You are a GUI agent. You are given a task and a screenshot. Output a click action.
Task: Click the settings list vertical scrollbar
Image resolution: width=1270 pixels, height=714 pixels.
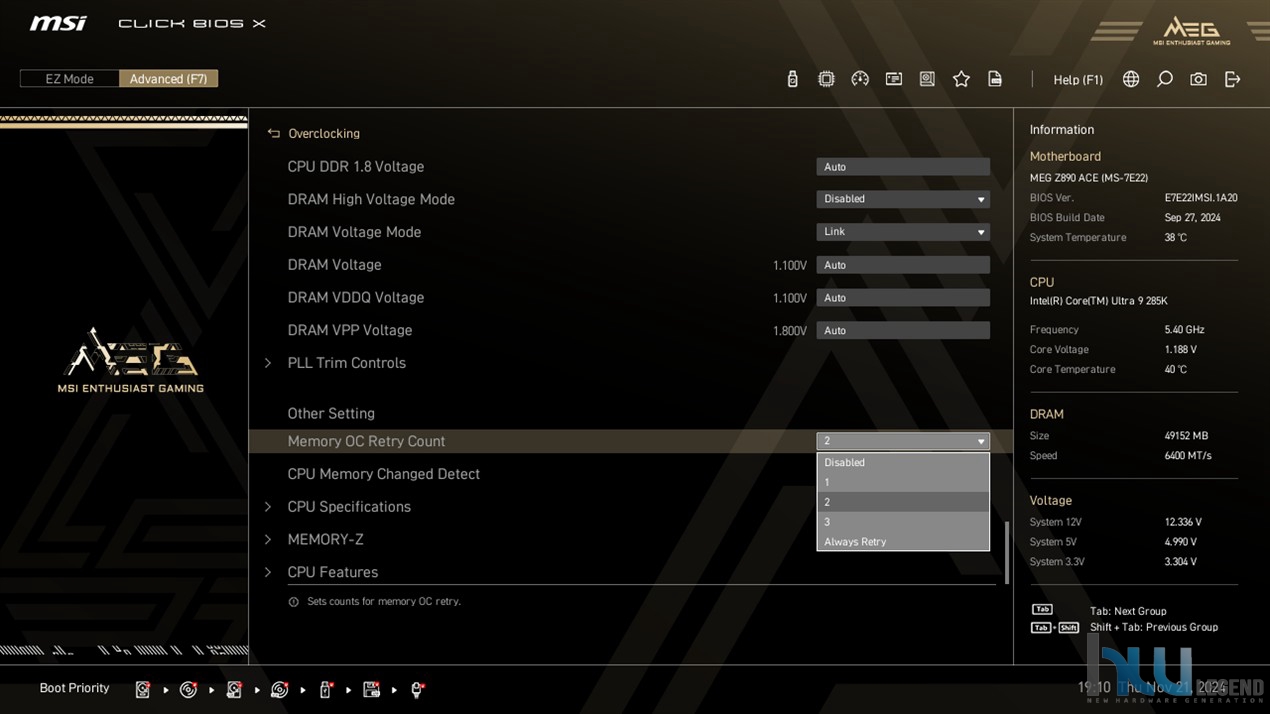click(1006, 552)
